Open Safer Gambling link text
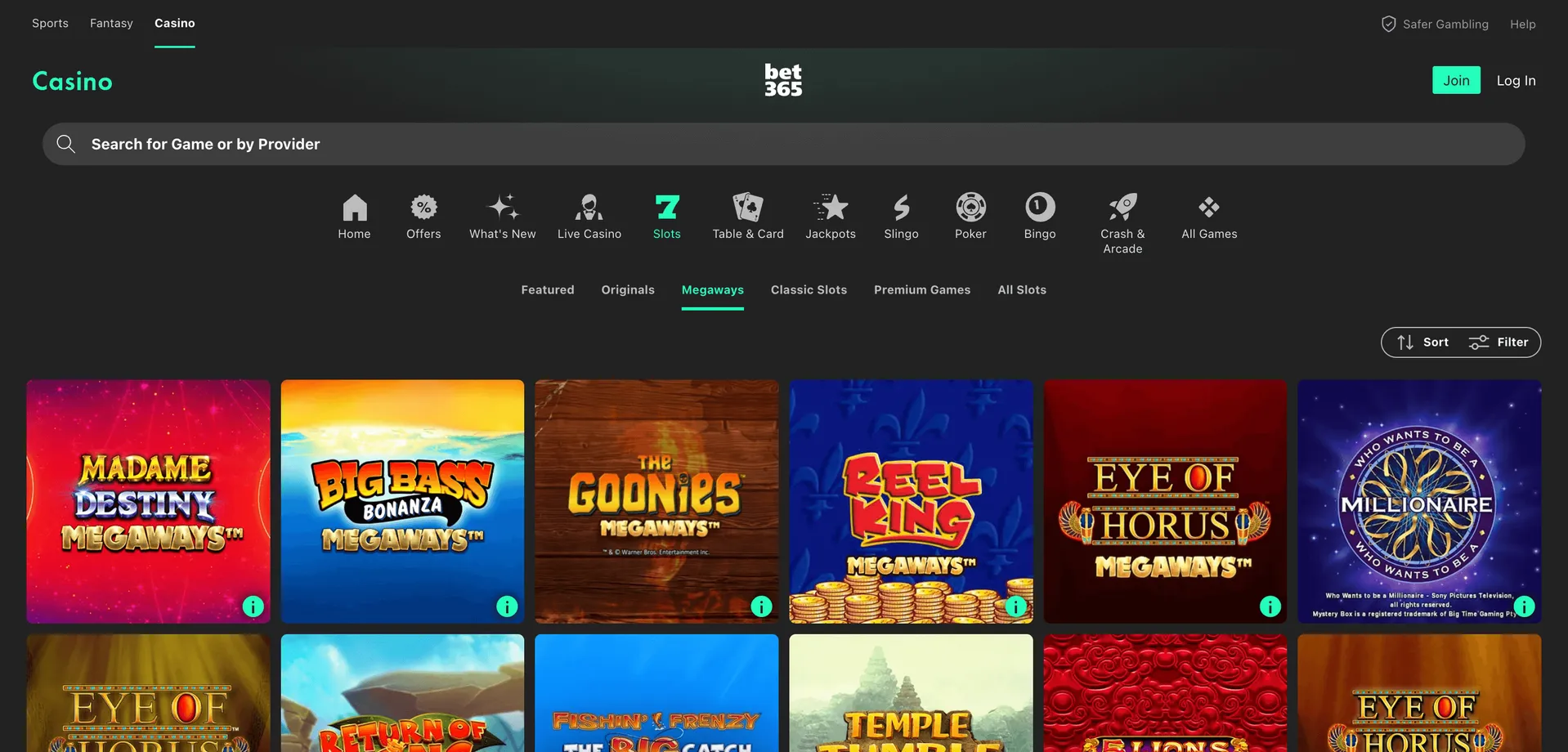Screen dimensions: 1568x752 pos(1445,25)
